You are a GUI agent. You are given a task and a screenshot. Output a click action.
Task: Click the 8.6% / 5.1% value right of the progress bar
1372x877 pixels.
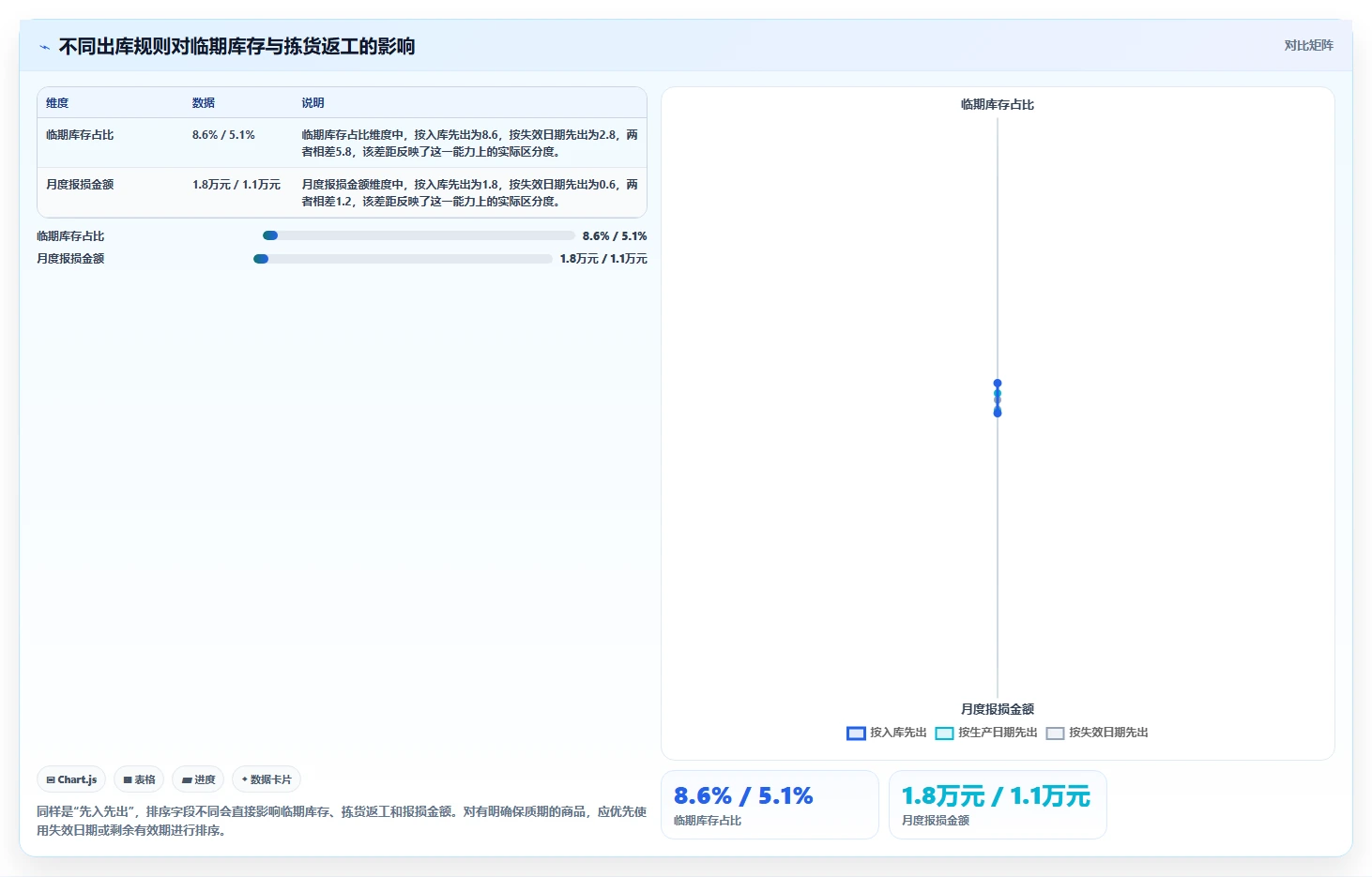click(615, 236)
